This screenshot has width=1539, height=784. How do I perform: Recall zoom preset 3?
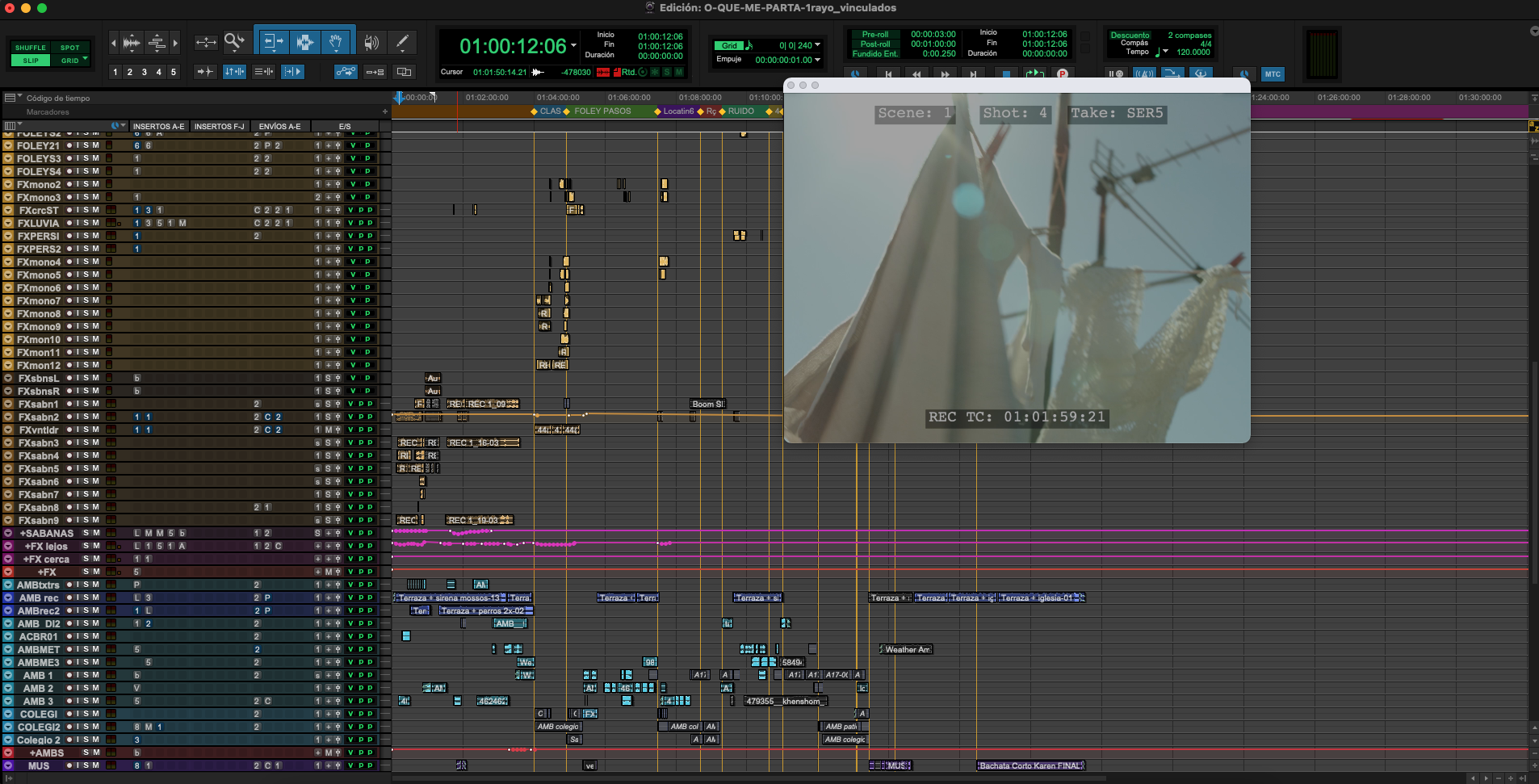pos(145,72)
